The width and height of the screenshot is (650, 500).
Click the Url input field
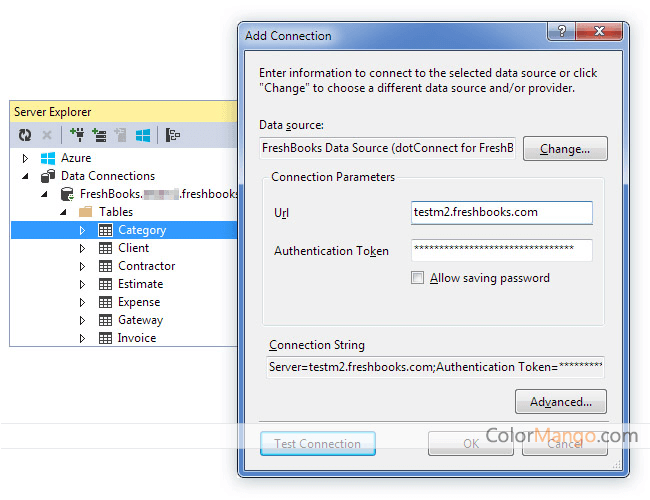[x=502, y=213]
